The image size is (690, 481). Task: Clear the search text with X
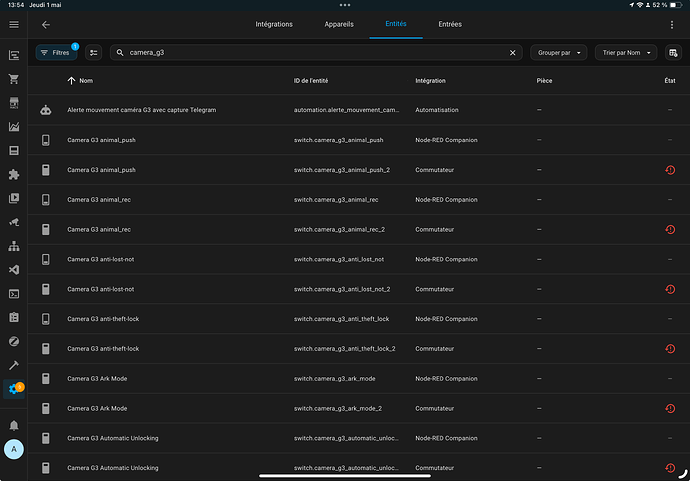point(512,53)
